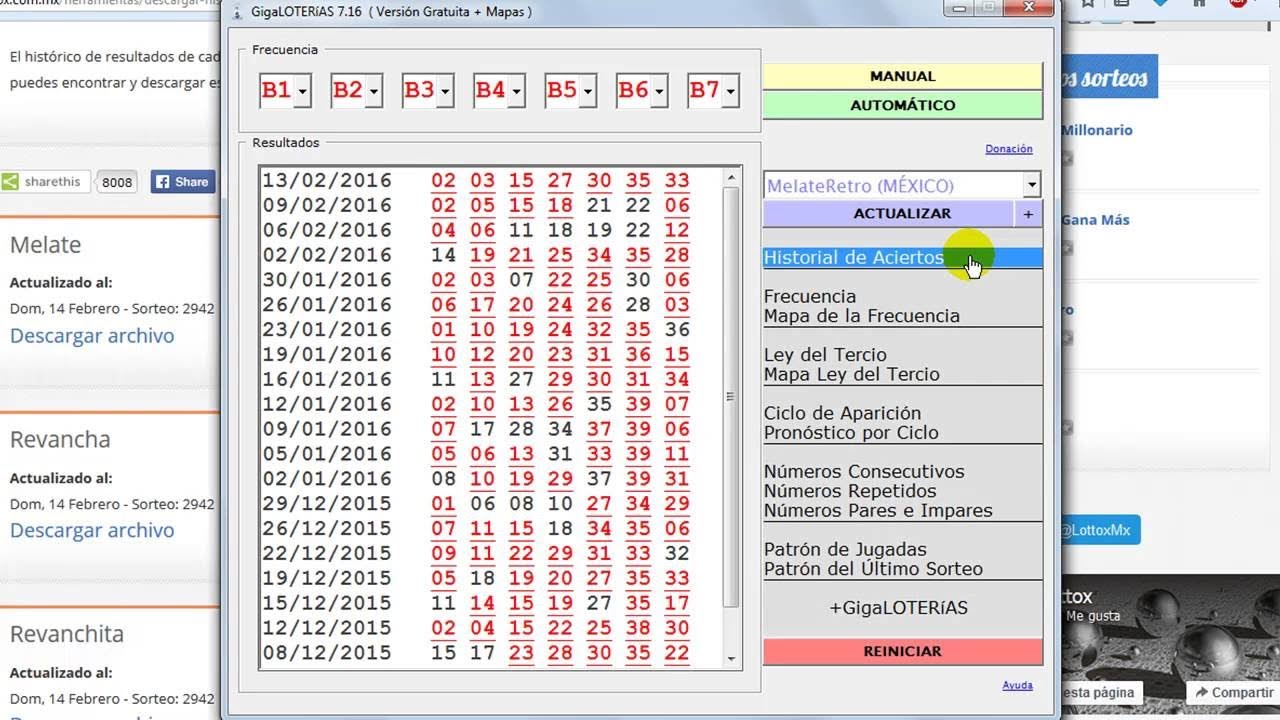This screenshot has height=720, width=1280.
Task: Click the results list scroll-down arrow
Action: (731, 659)
